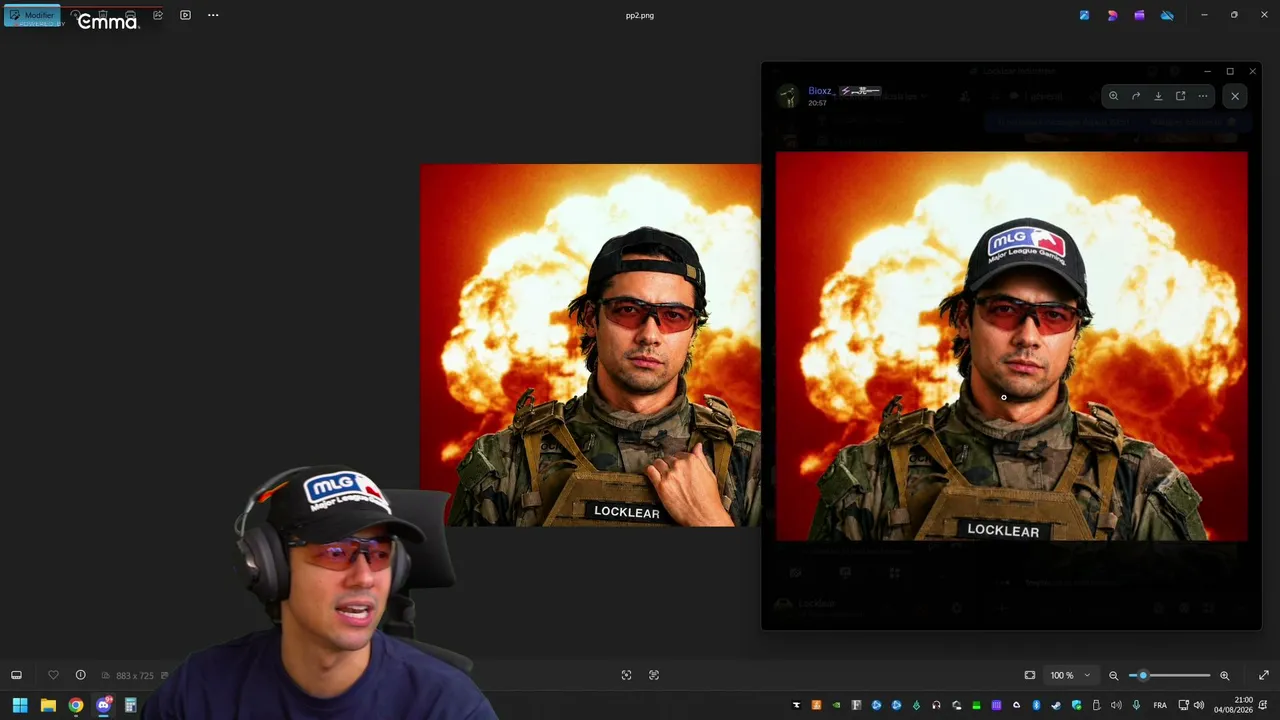Viewport: 1280px width, 720px height.
Task: Open the three-dot more menu in Photos toolbar
Action: [x=213, y=15]
